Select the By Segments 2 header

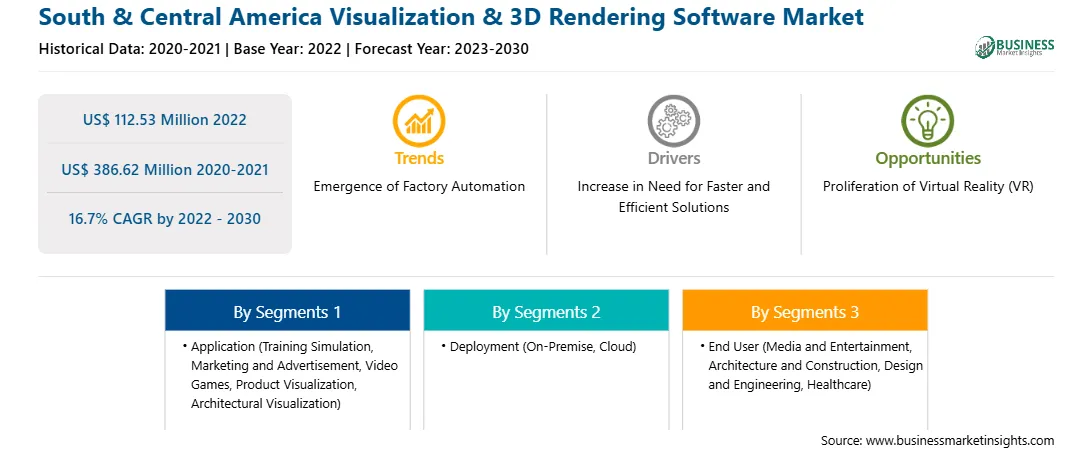(x=546, y=310)
